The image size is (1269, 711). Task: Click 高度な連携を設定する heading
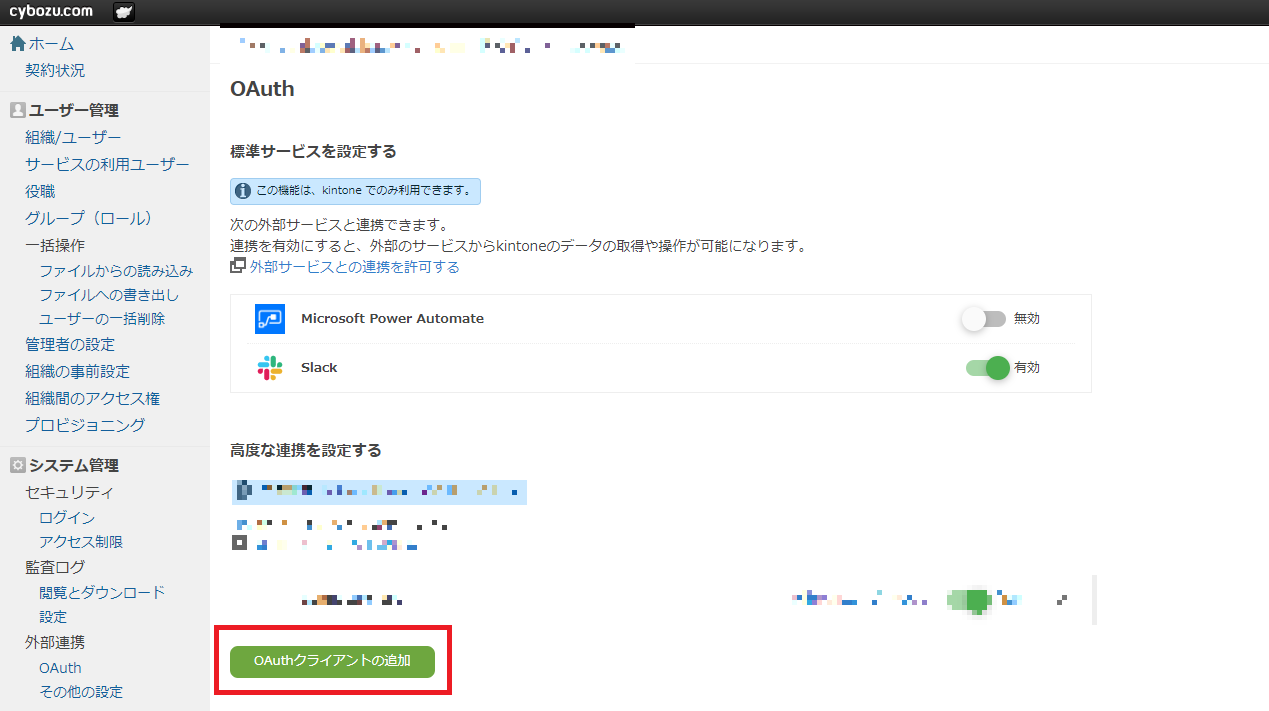pos(305,451)
